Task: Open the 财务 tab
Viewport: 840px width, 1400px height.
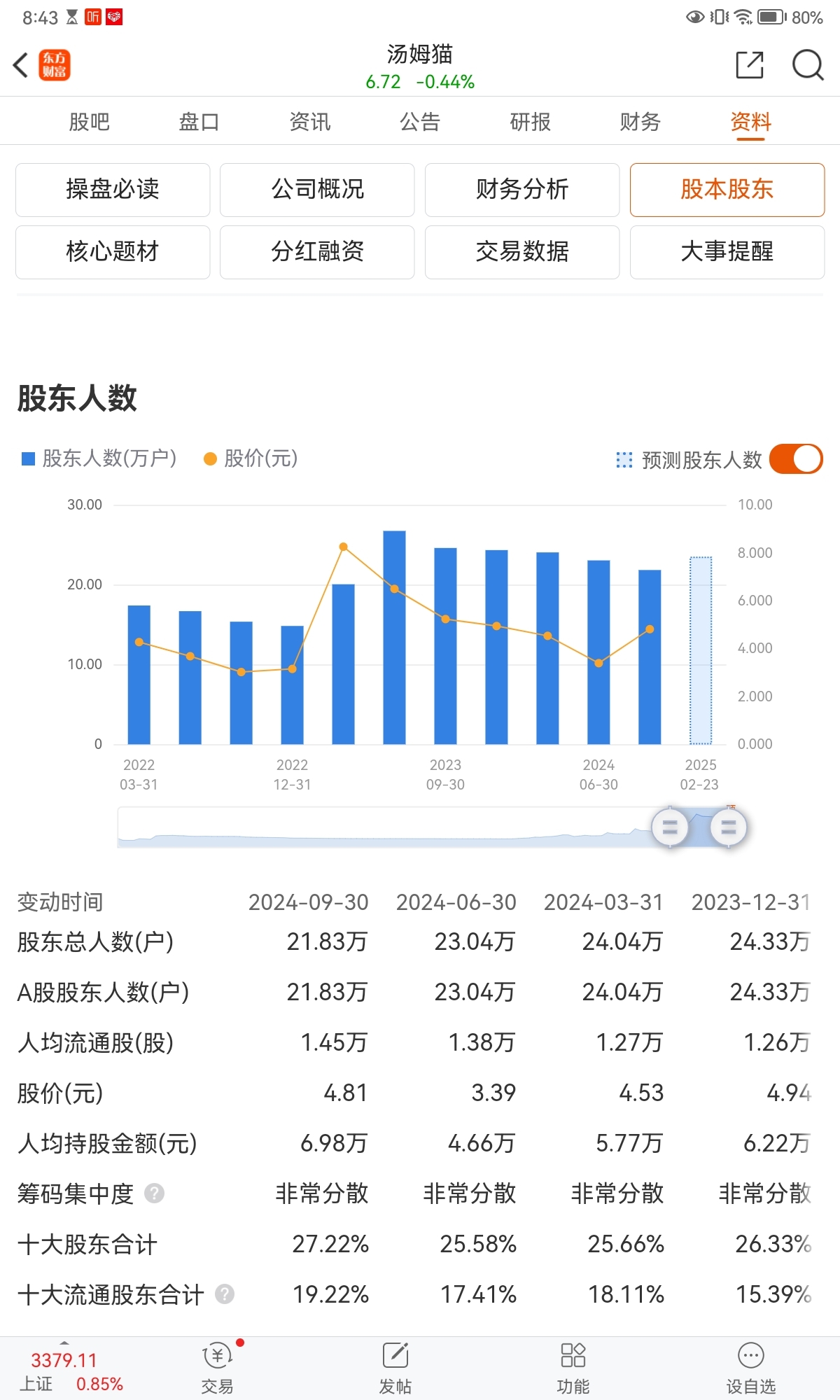Action: tap(640, 122)
